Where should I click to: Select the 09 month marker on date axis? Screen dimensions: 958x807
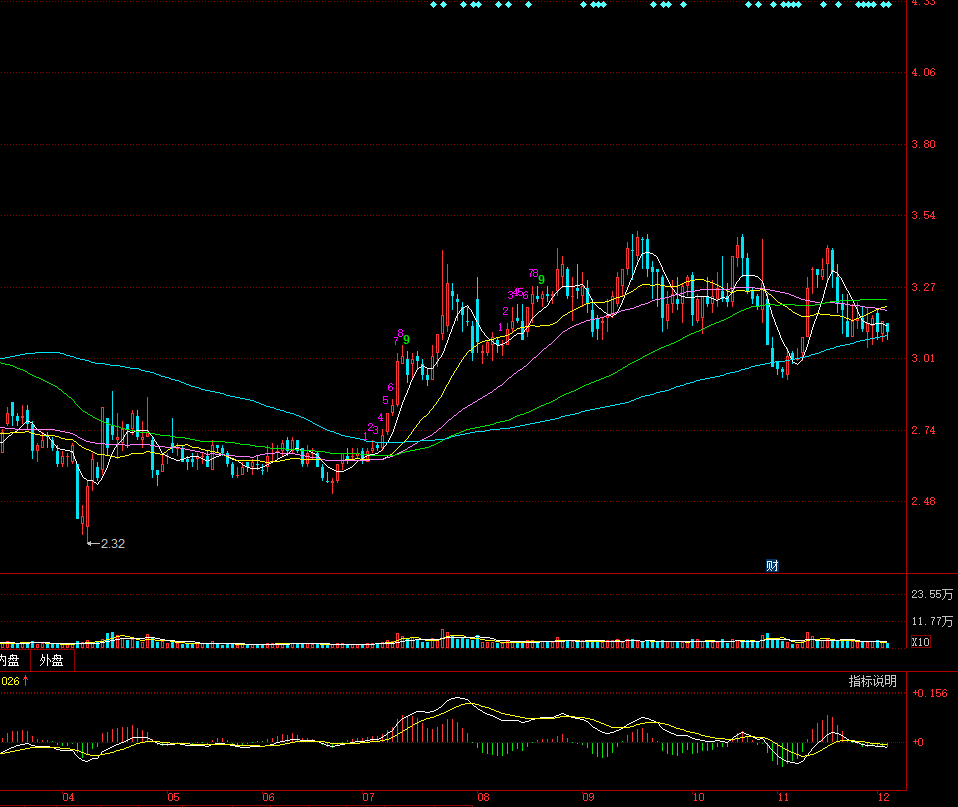coord(588,797)
